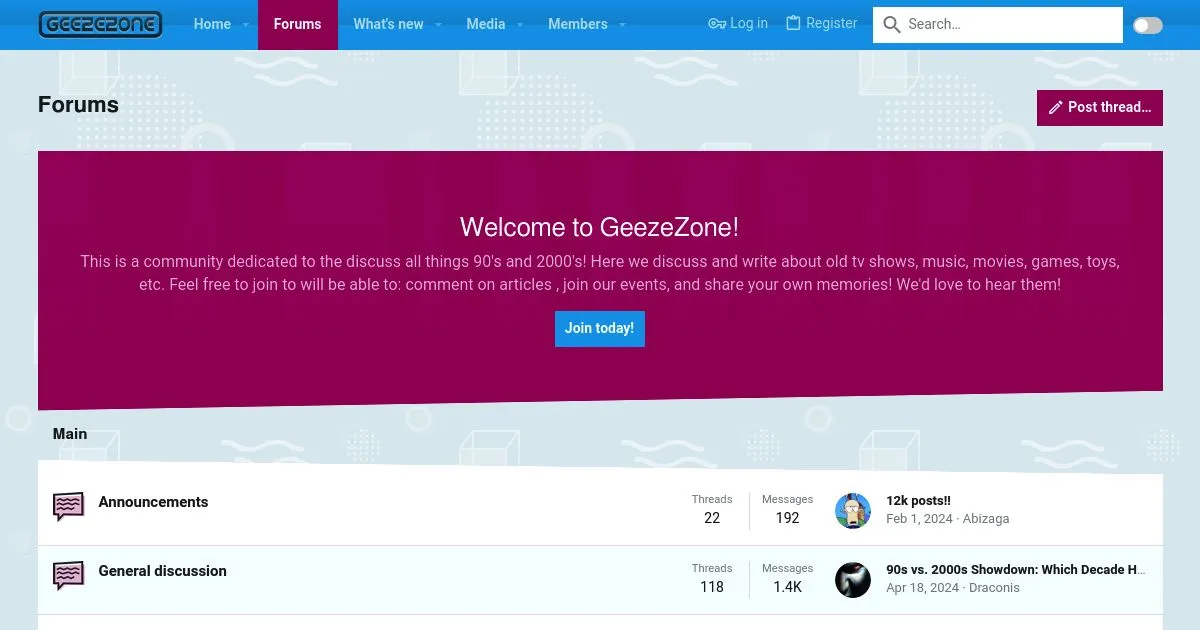Open Announcements forum speech-bubble icon
1200x630 pixels.
[x=68, y=506]
